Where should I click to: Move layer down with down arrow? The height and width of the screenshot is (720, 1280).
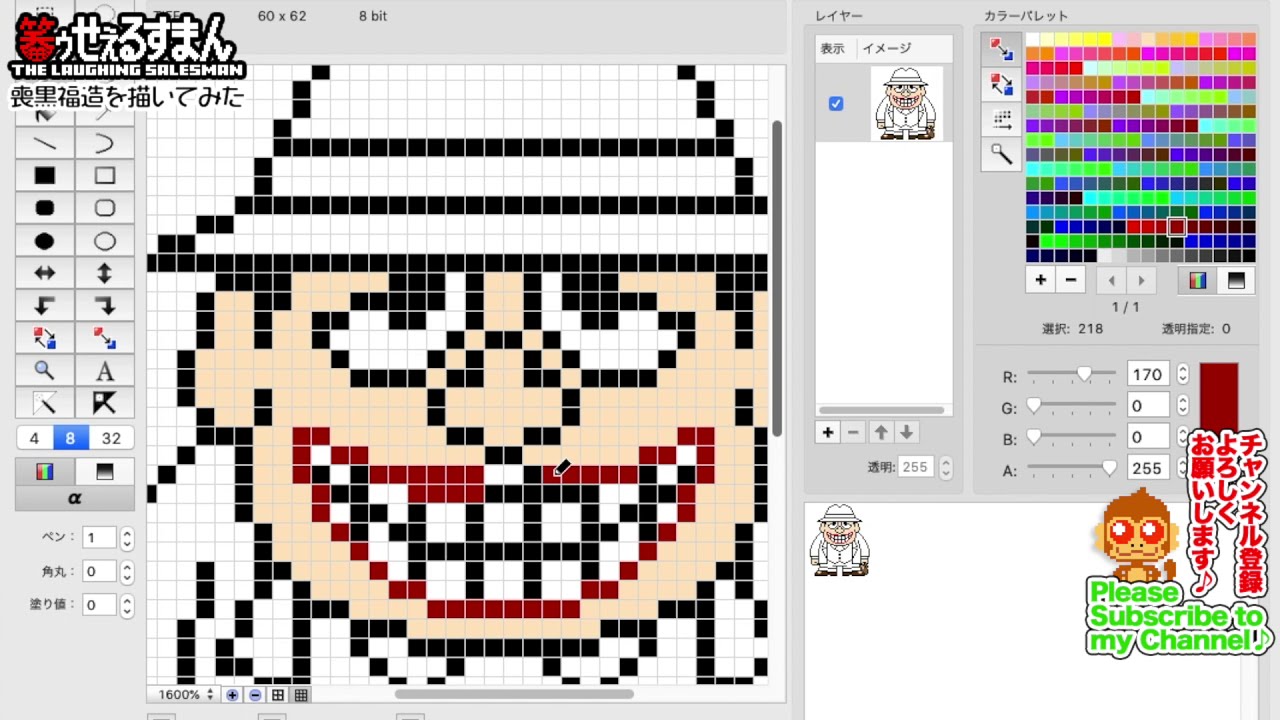tap(906, 432)
